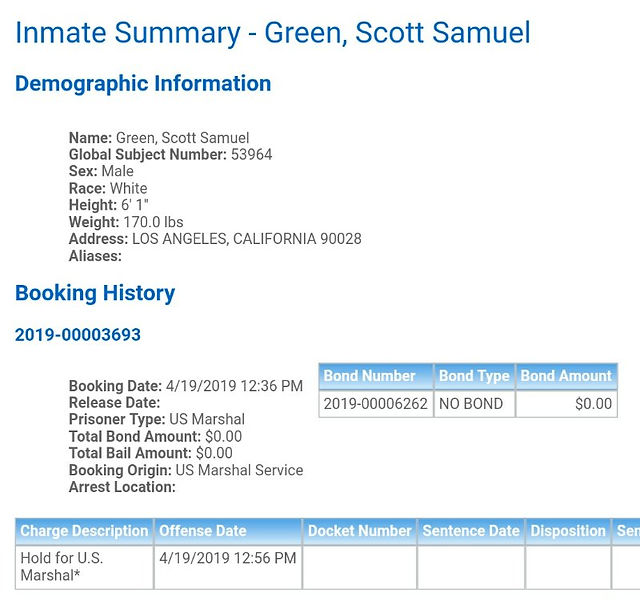This screenshot has width=640, height=609.
Task: Click the $0.00 bond amount cell
Action: click(567, 404)
